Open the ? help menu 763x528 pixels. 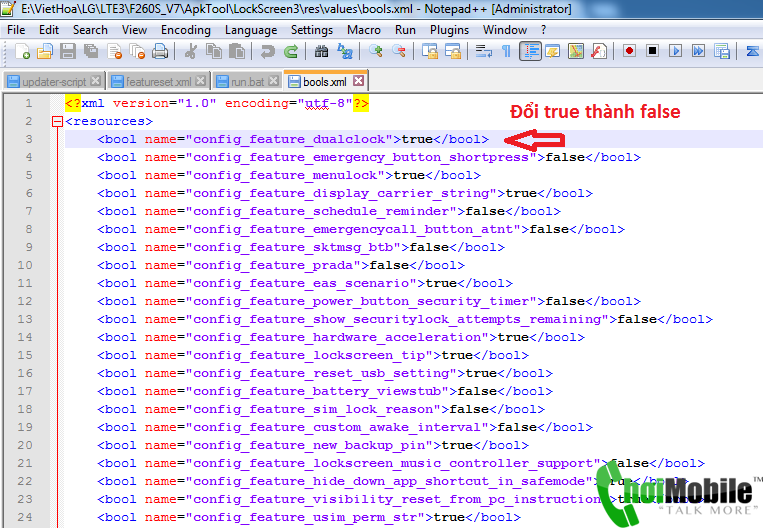(544, 30)
